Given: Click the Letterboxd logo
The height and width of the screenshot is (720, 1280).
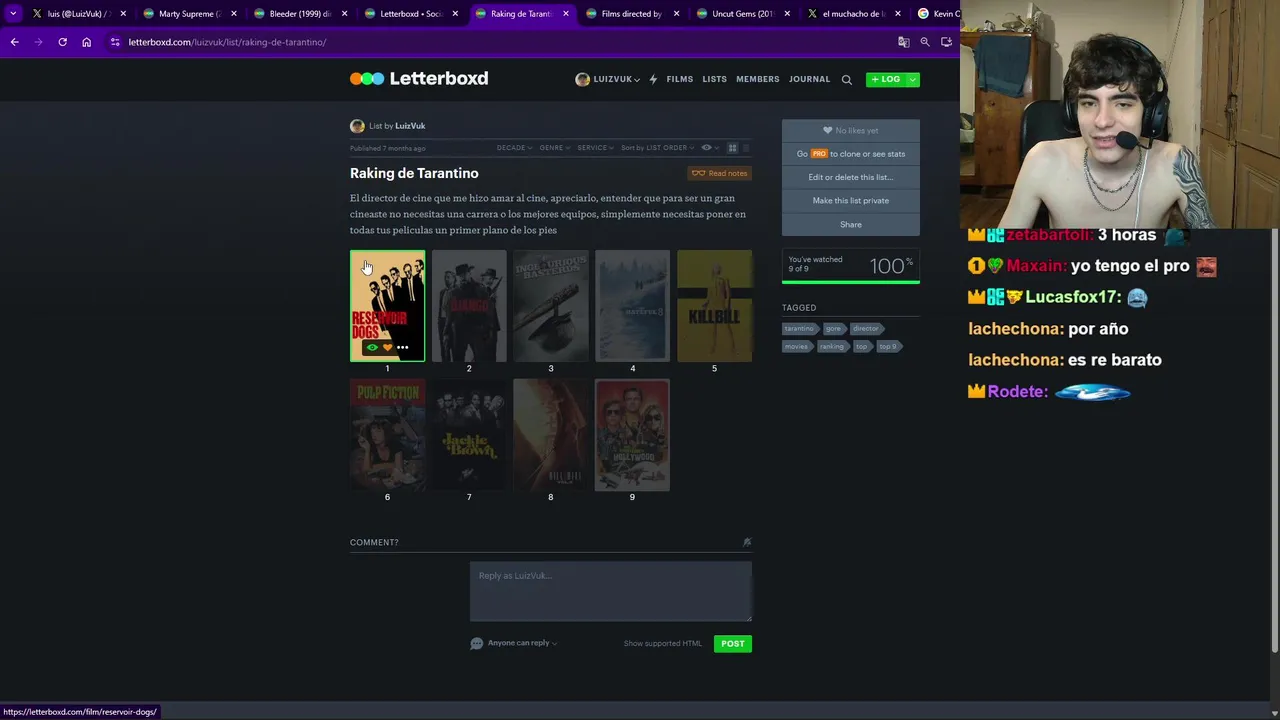Looking at the screenshot, I should 419,79.
